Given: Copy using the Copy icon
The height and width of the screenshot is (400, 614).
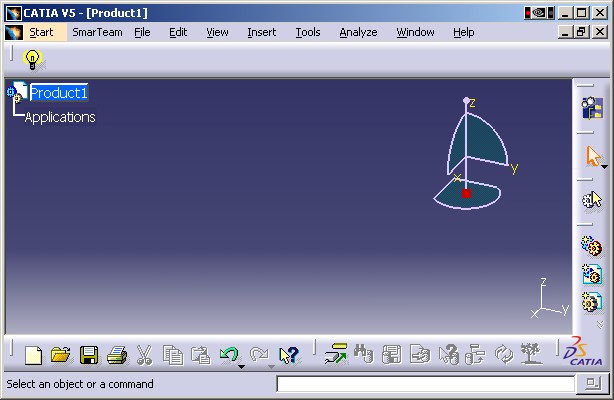Looking at the screenshot, I should coord(173,355).
